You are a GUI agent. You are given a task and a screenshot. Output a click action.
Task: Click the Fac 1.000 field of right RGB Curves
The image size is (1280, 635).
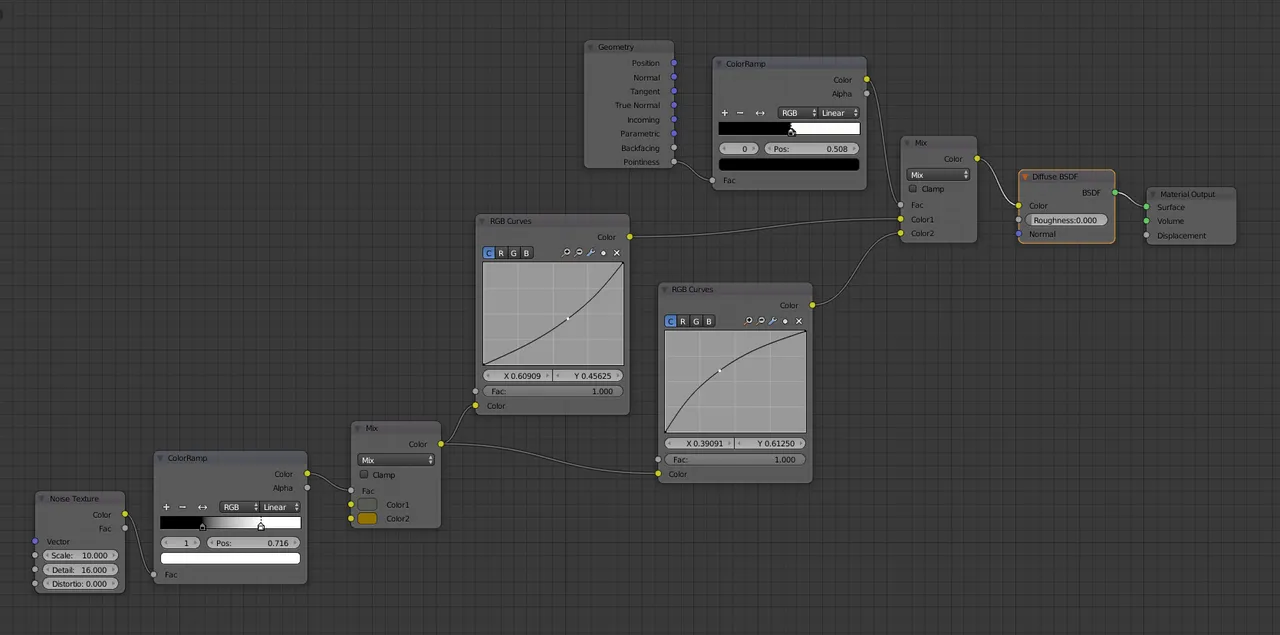735,459
